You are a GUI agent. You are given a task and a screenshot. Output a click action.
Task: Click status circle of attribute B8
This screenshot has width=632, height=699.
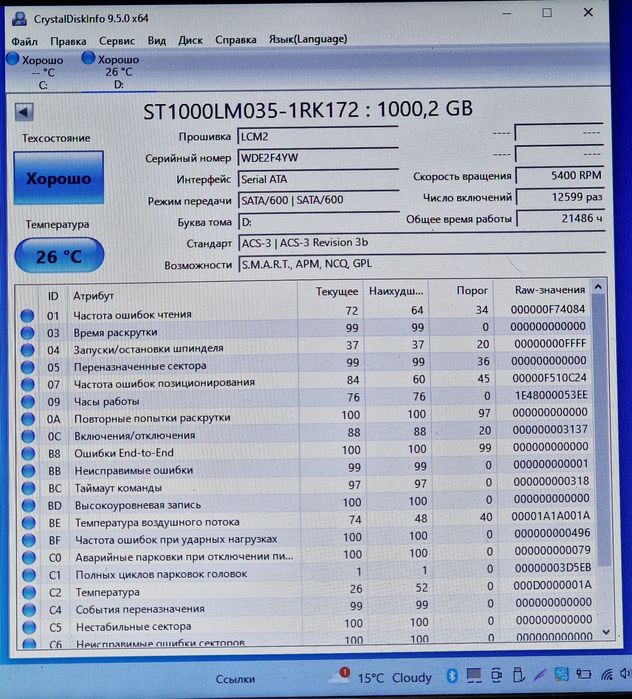click(x=28, y=454)
